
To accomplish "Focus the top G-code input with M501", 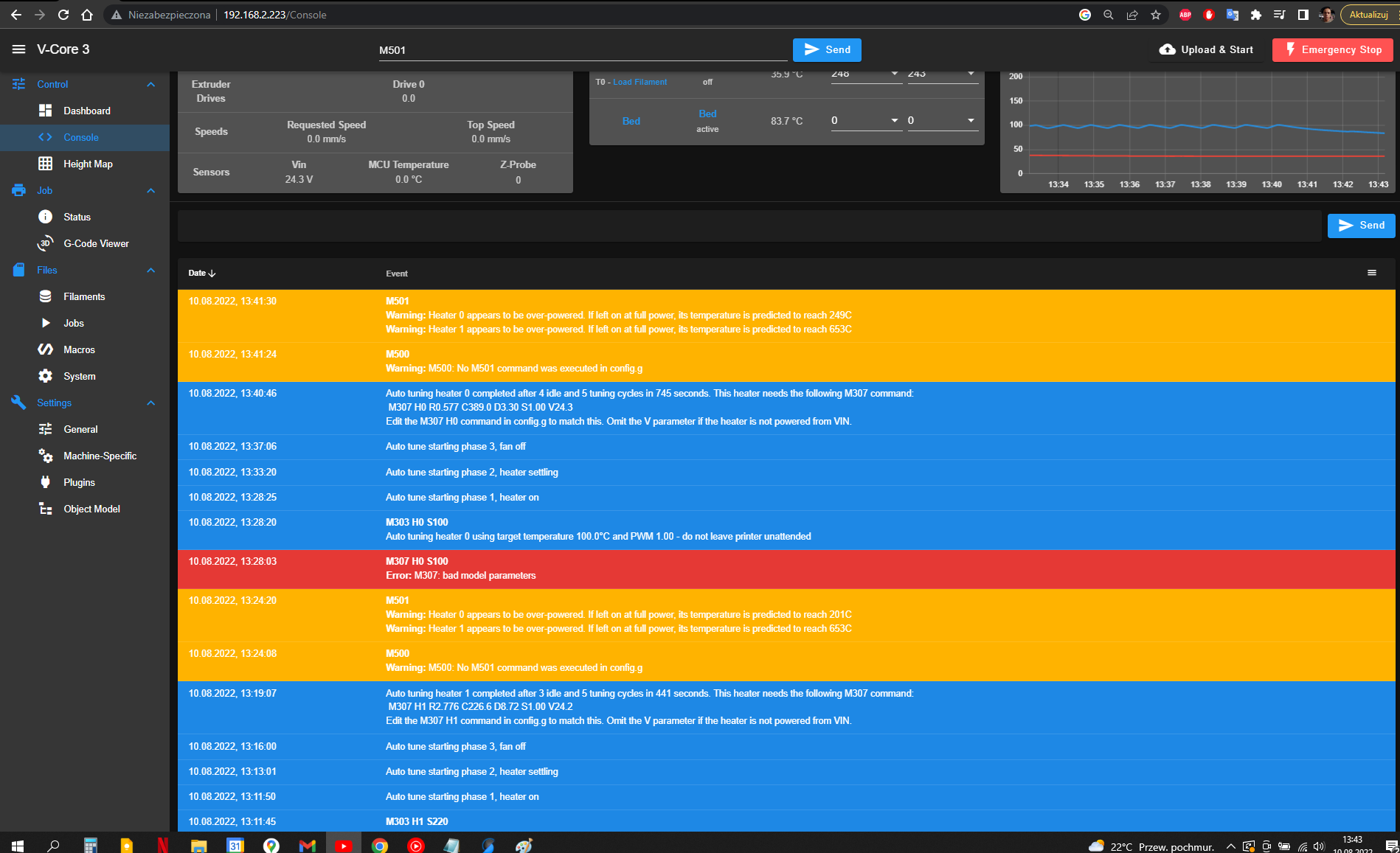I will coord(583,50).
